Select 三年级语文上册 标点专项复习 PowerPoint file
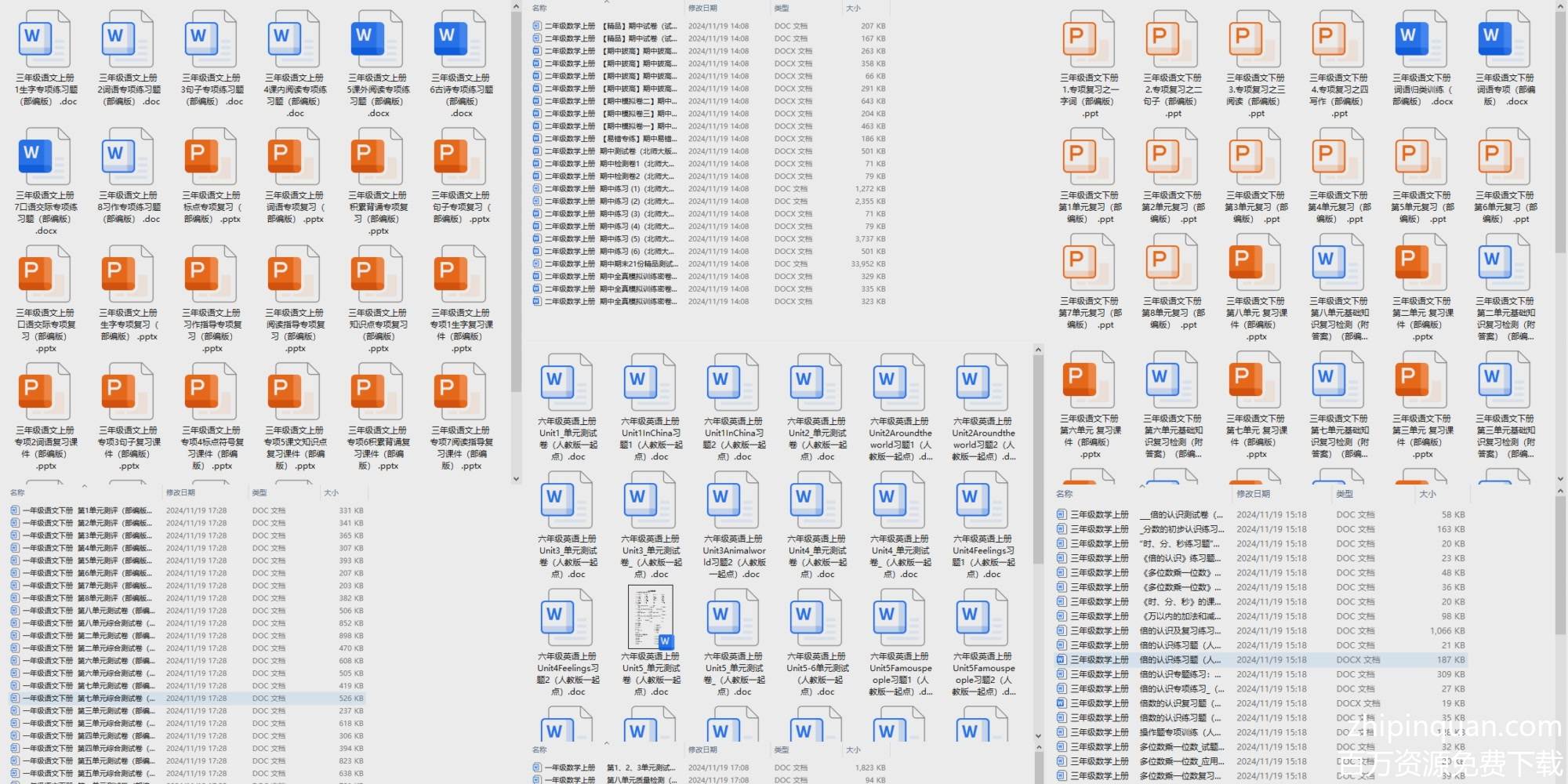 click(x=212, y=176)
